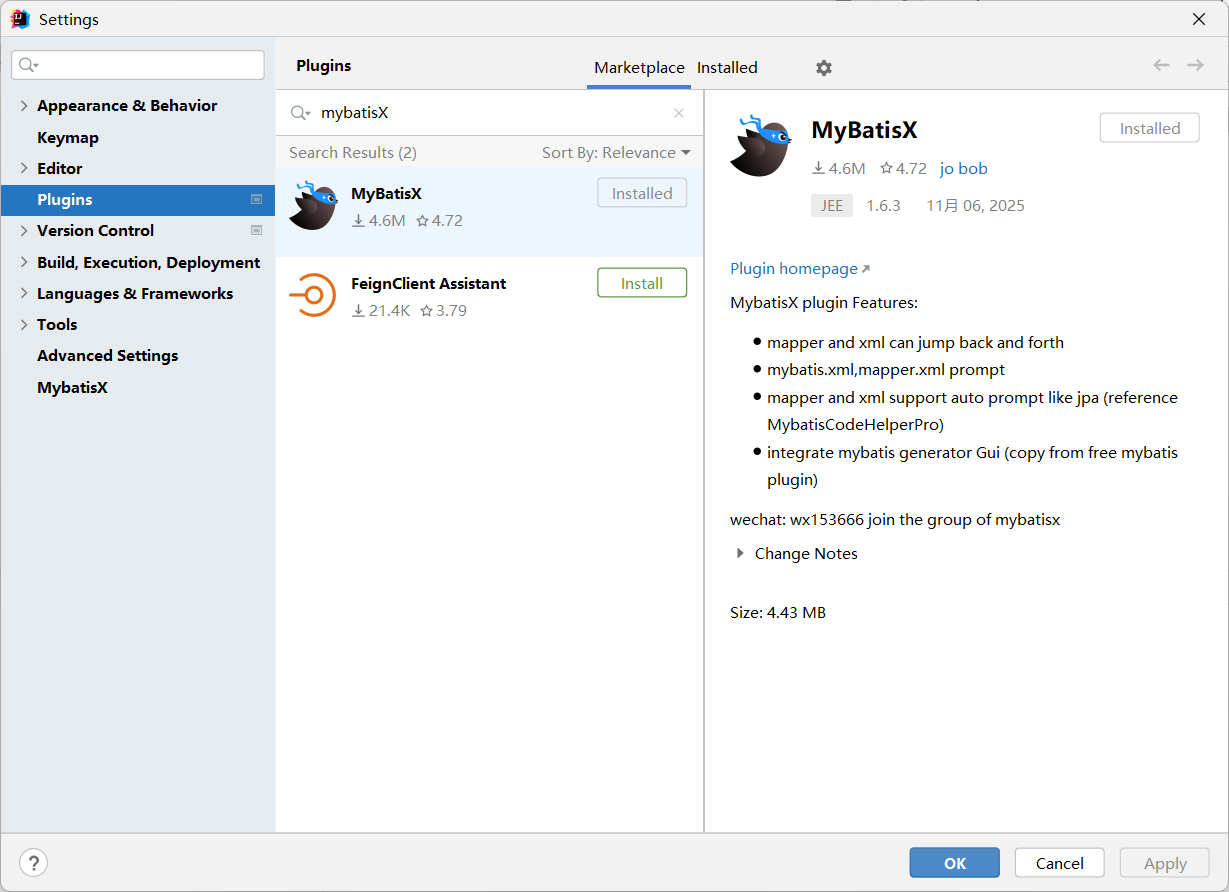Clear the plugin search field with X
Screen dimensions: 1229x892
click(x=679, y=113)
